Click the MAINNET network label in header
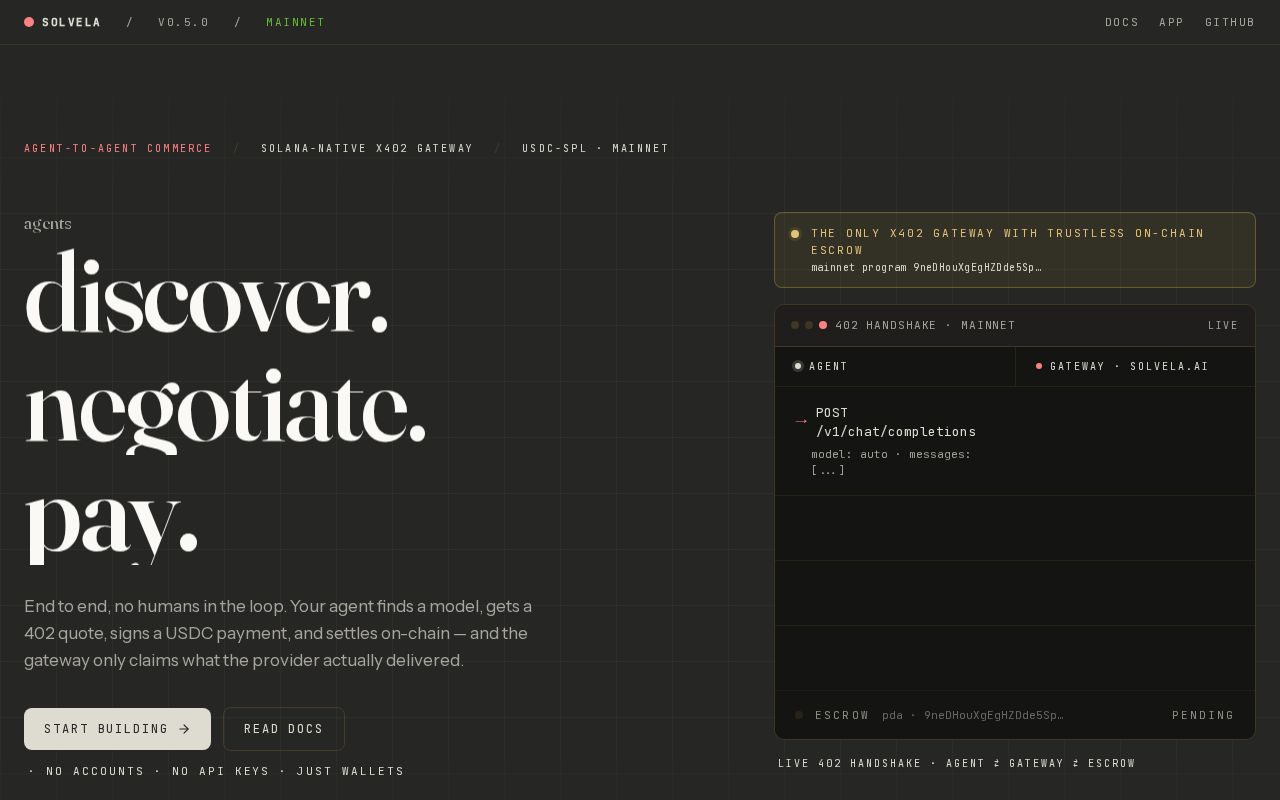This screenshot has width=1280, height=800. coord(296,22)
